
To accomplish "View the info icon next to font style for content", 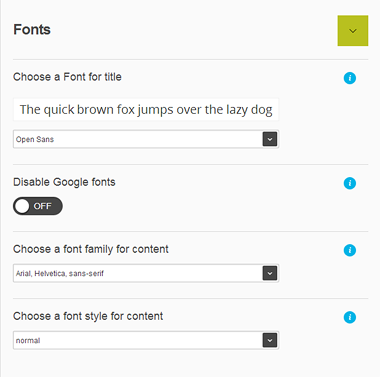I will click(x=350, y=317).
